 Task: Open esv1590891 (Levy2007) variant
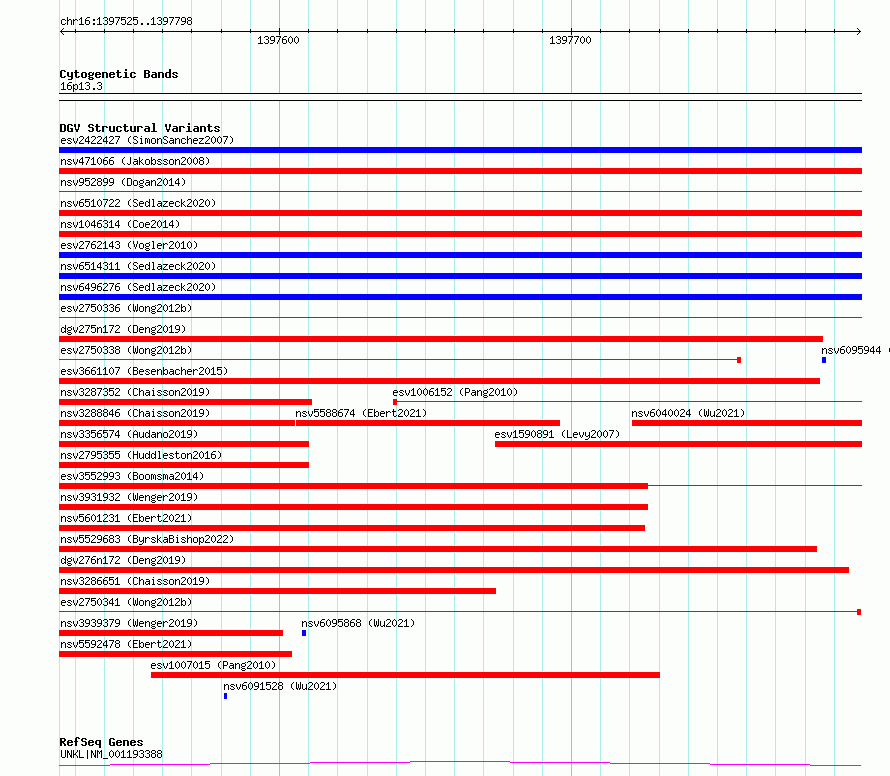(x=557, y=434)
